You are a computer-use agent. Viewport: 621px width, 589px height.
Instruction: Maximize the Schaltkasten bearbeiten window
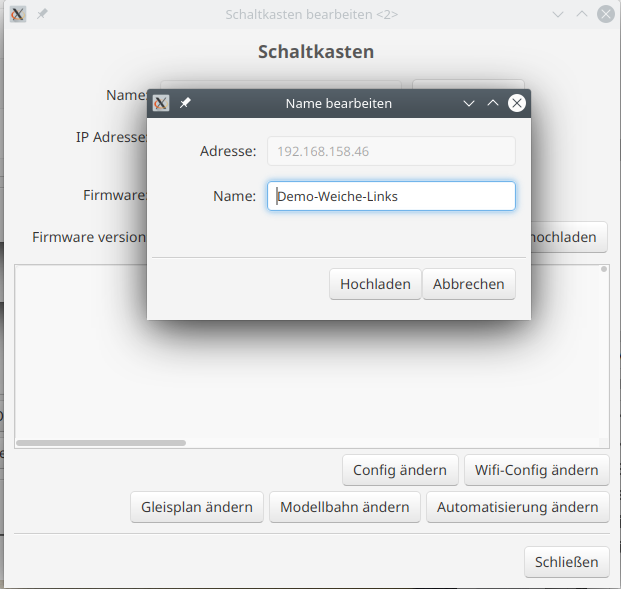point(583,15)
